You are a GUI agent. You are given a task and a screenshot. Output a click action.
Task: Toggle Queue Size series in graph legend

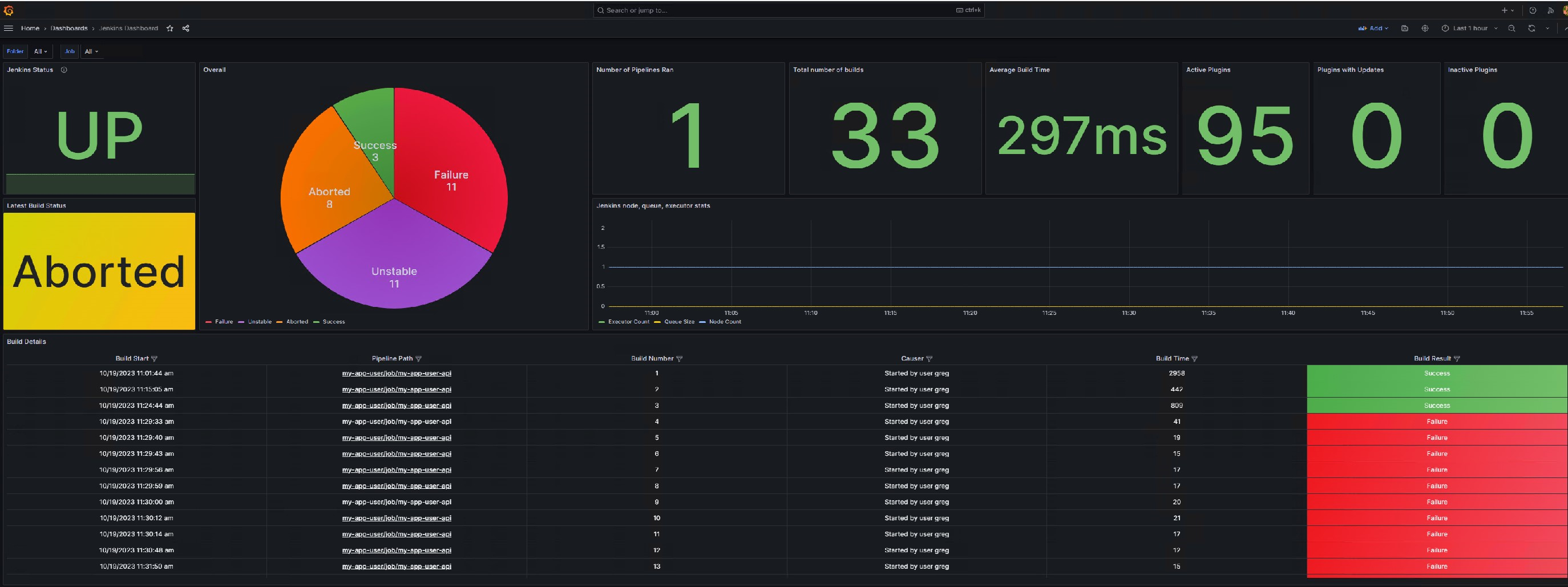tap(678, 321)
